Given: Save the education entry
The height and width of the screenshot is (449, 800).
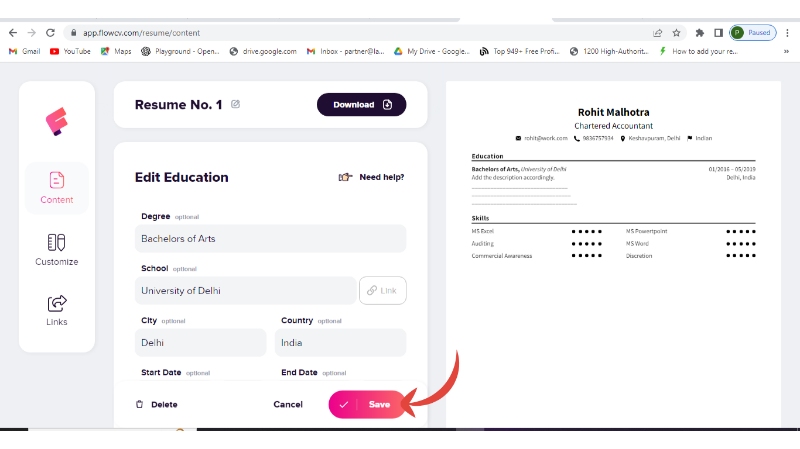Looking at the screenshot, I should [x=368, y=405].
